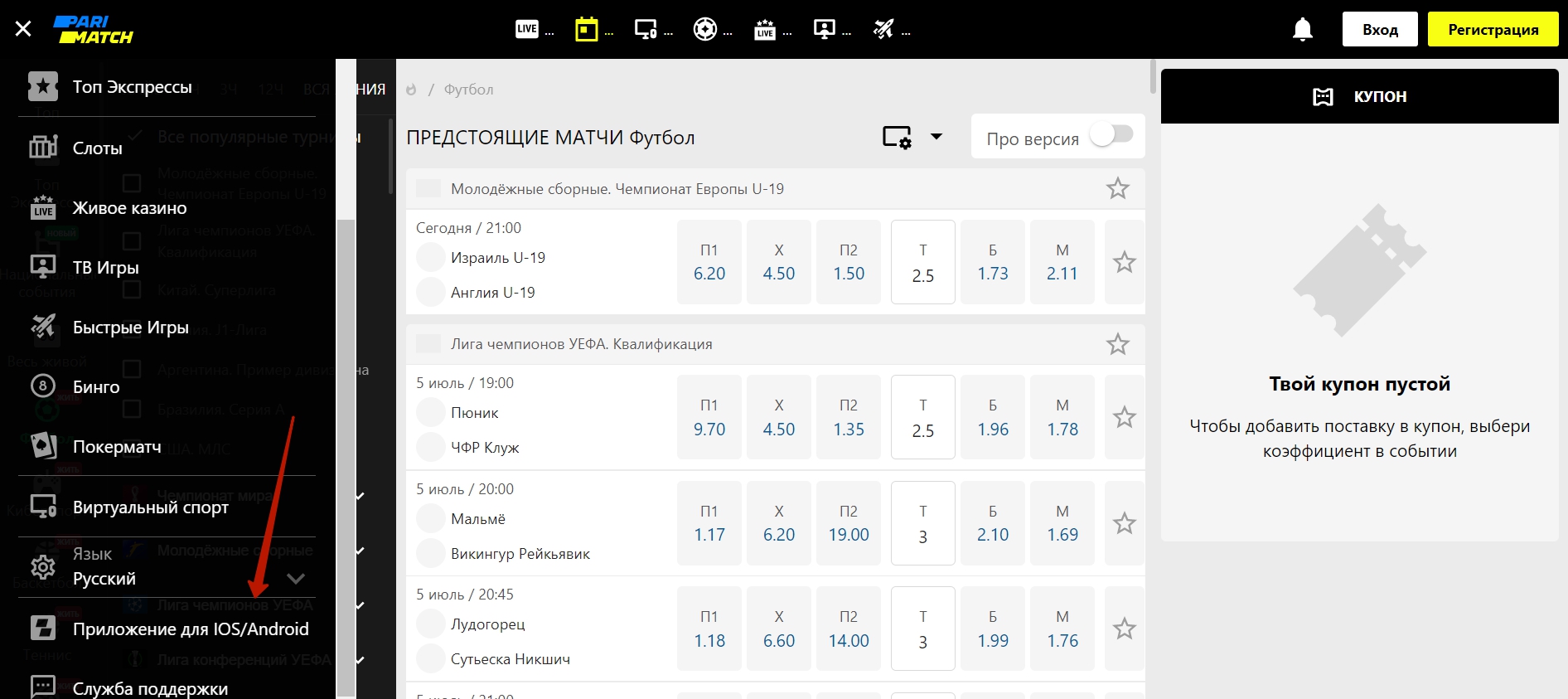The image size is (1568, 699).
Task: Click the LIVE icon in top navigation
Action: [x=527, y=30]
